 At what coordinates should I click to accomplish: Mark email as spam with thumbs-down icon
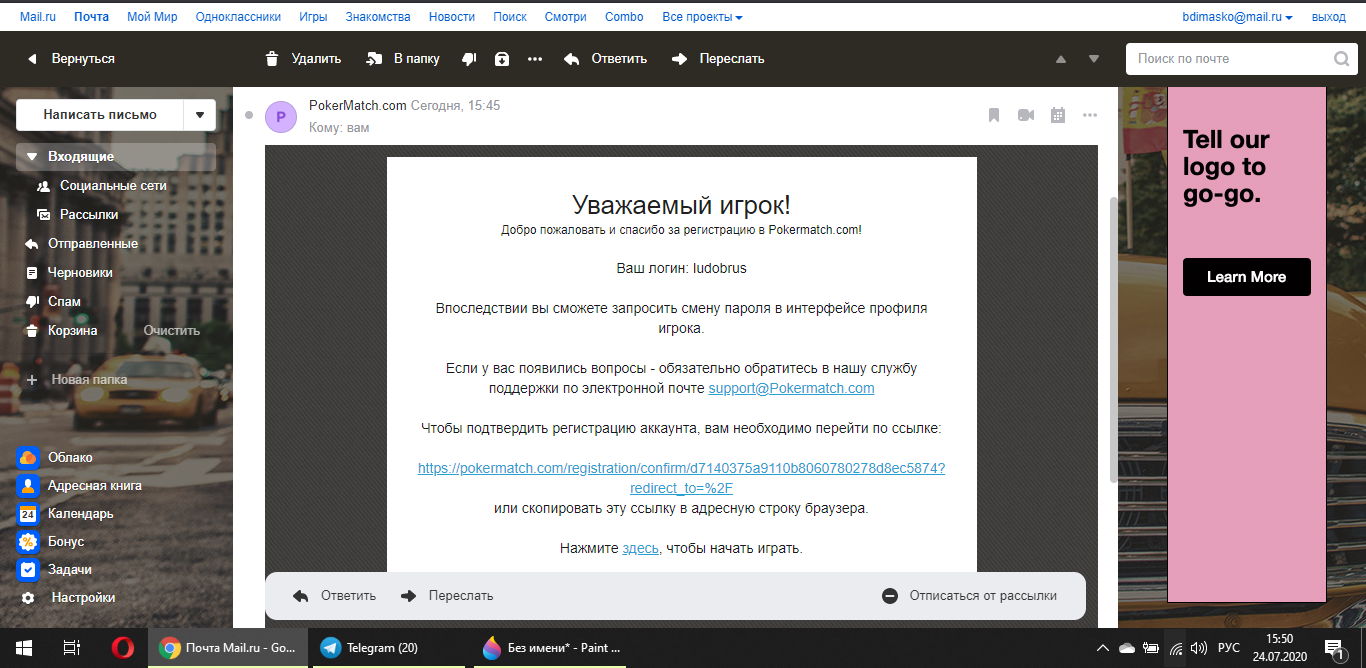click(469, 59)
